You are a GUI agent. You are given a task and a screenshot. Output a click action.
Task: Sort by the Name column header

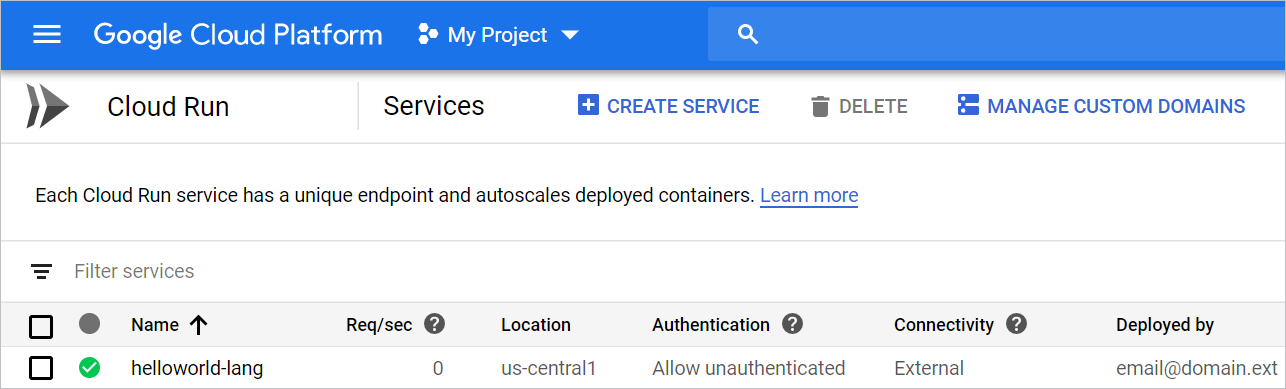click(155, 325)
